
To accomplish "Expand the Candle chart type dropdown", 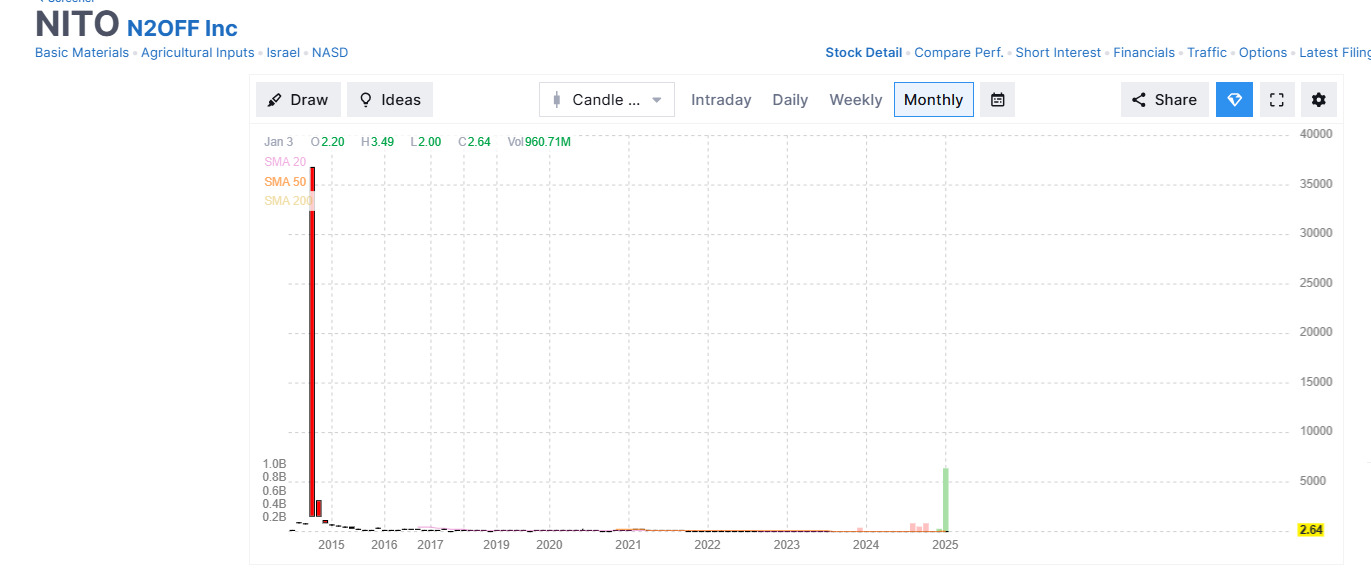I will (x=607, y=100).
